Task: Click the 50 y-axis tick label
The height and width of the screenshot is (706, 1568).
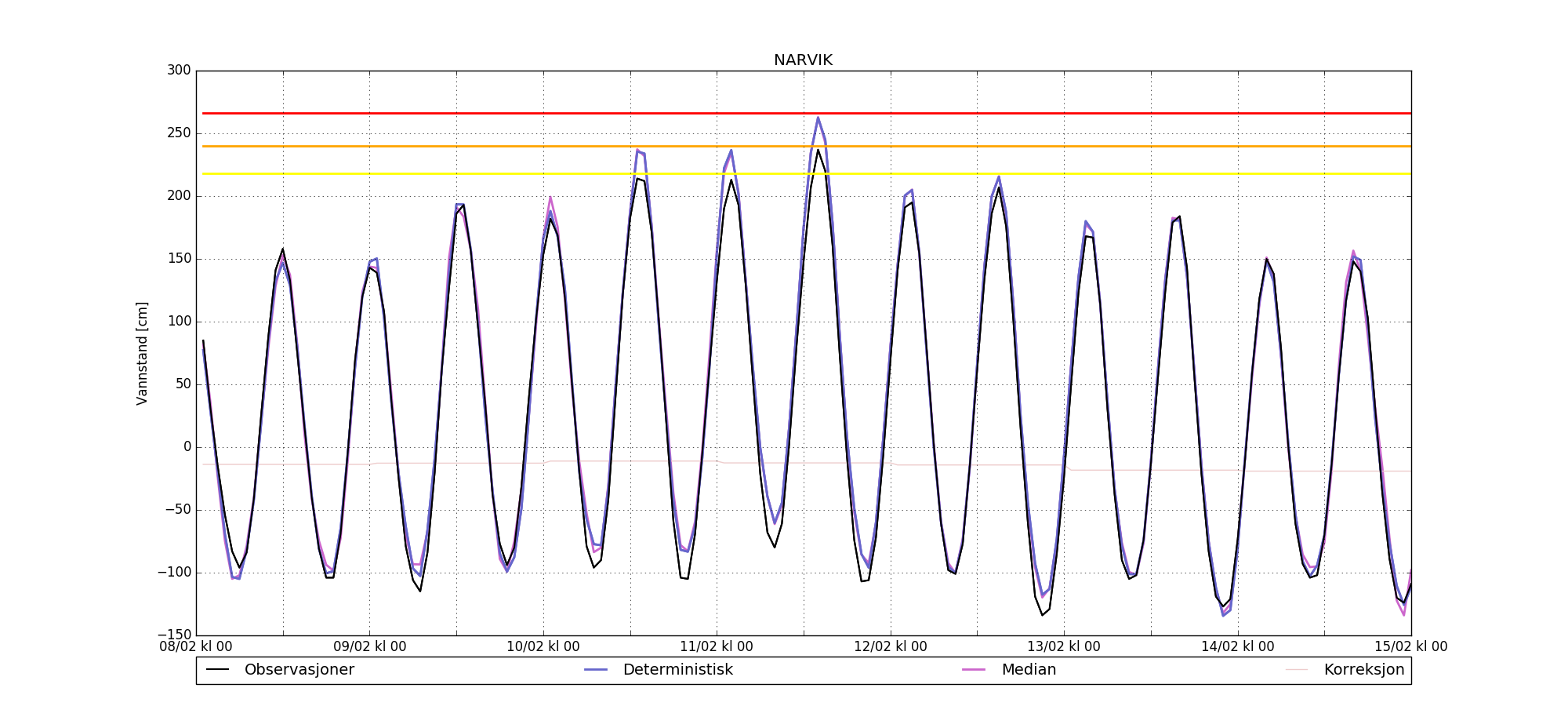Action: [183, 384]
